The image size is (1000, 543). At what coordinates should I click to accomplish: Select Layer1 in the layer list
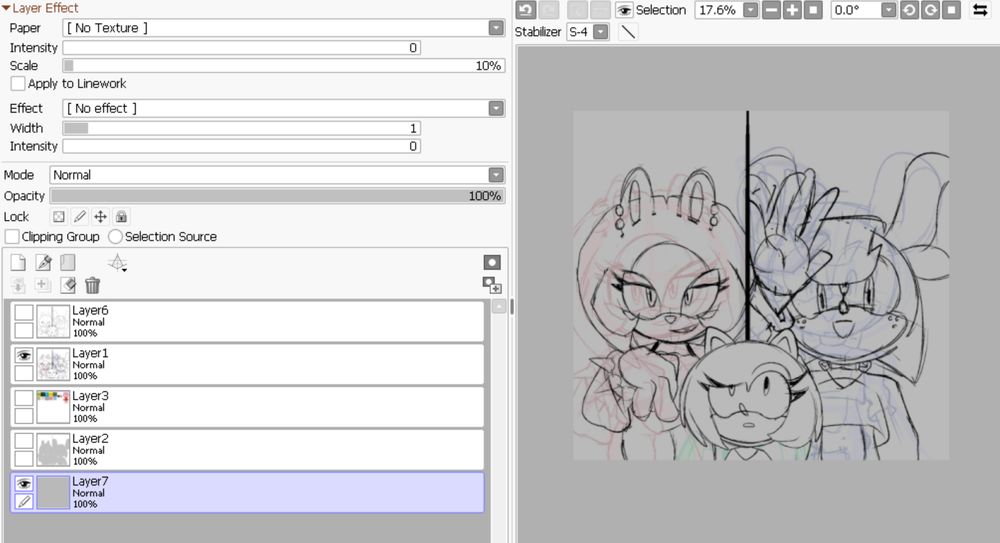click(x=247, y=364)
